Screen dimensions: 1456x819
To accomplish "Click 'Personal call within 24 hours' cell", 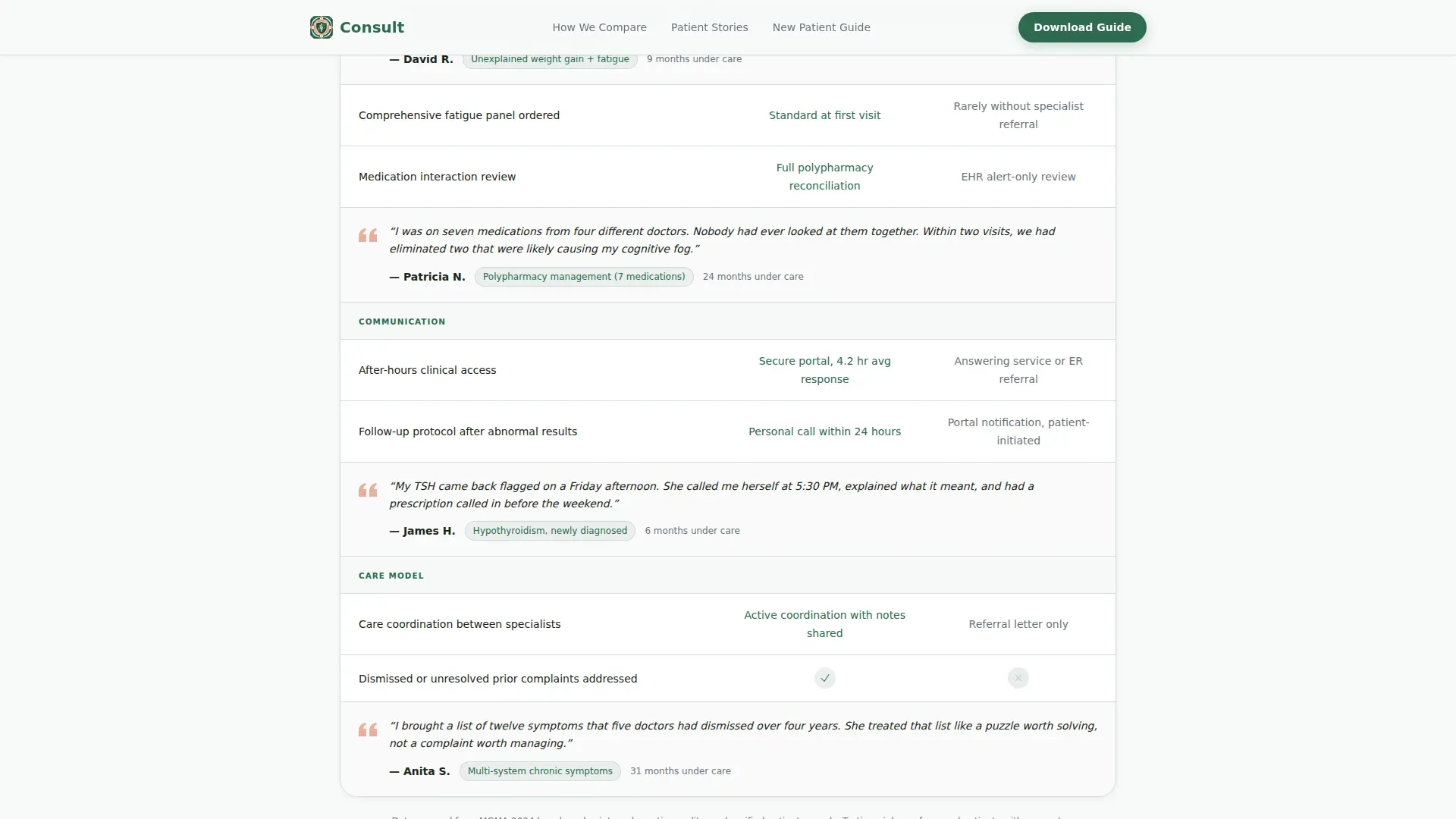I will click(x=824, y=431).
